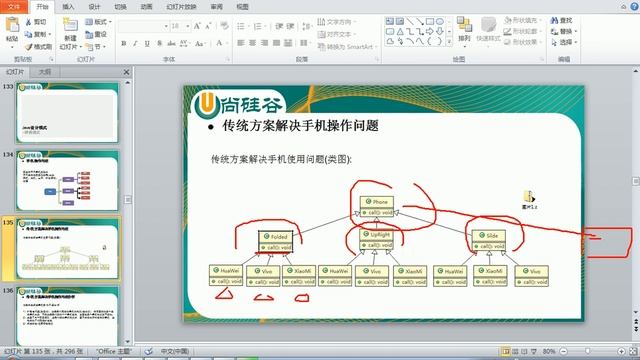Zoom out with the minus button

[x=564, y=351]
